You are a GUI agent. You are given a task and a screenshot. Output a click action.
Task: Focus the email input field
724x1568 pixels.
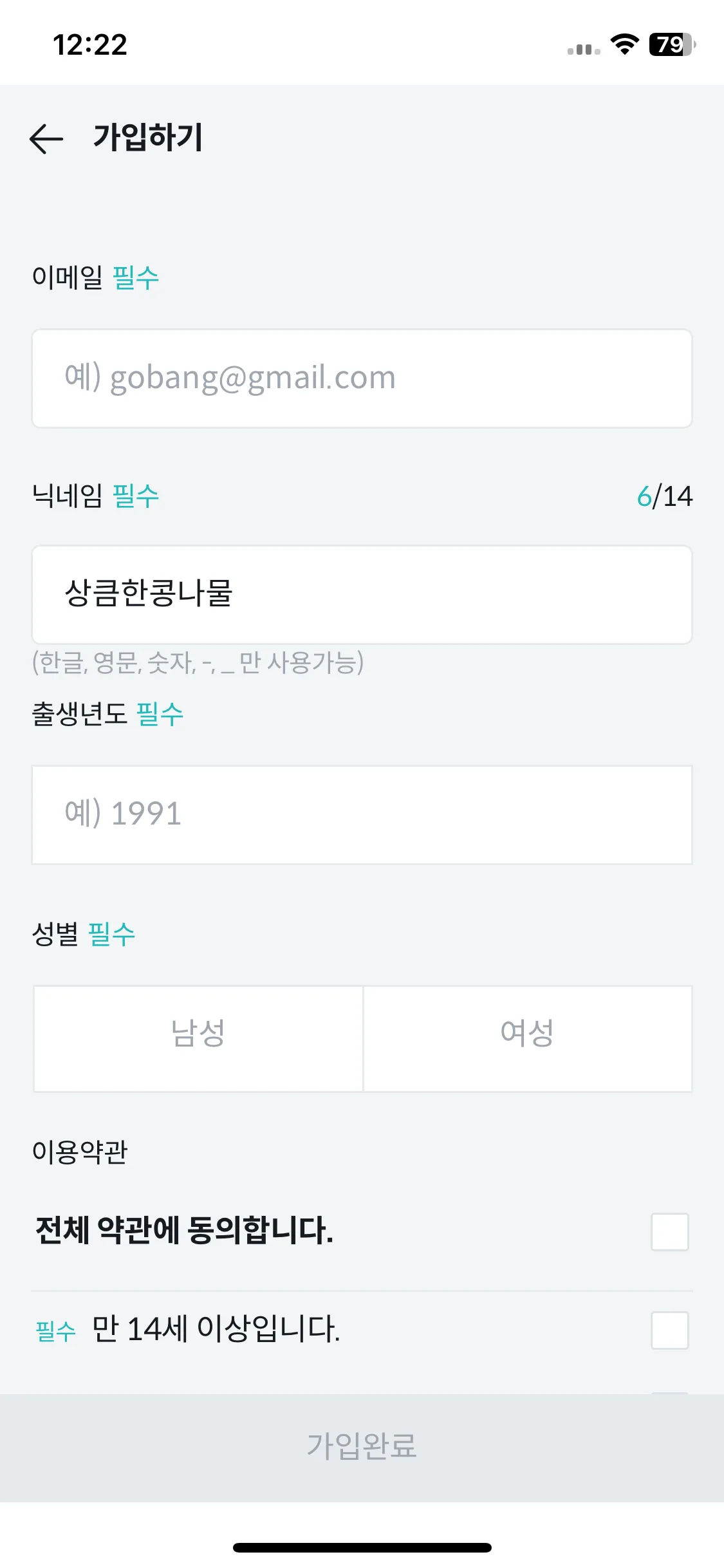(x=362, y=378)
